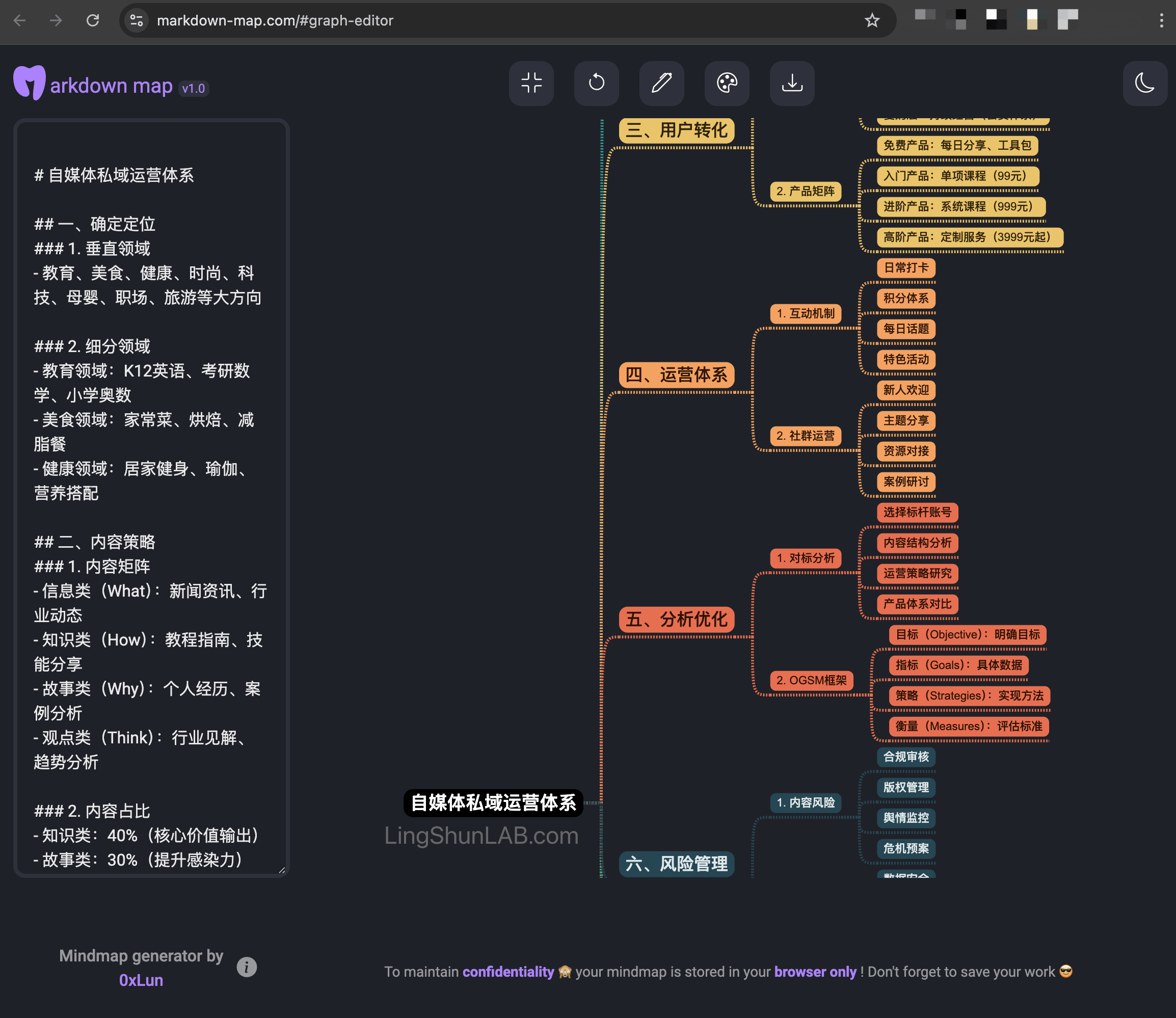Image resolution: width=1176 pixels, height=1018 pixels.
Task: Click the browser forward arrow
Action: tap(56, 20)
